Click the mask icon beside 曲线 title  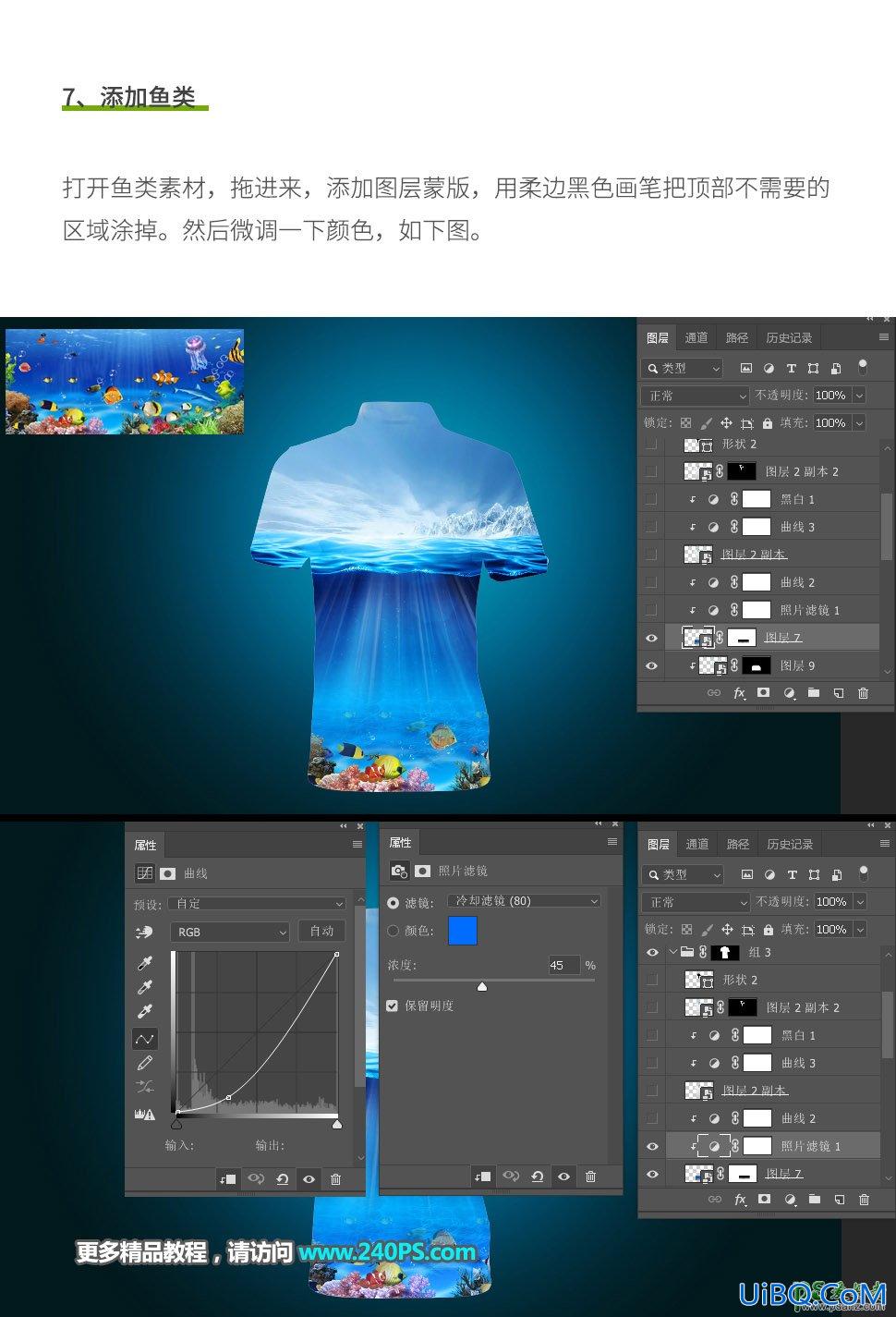tap(168, 872)
